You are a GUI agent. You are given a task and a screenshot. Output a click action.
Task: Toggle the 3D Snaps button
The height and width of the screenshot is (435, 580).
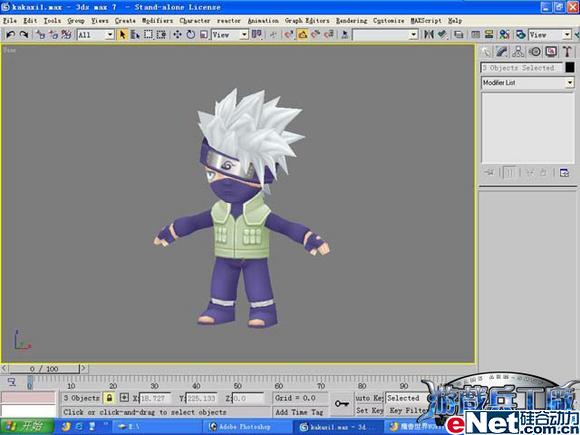click(x=289, y=35)
